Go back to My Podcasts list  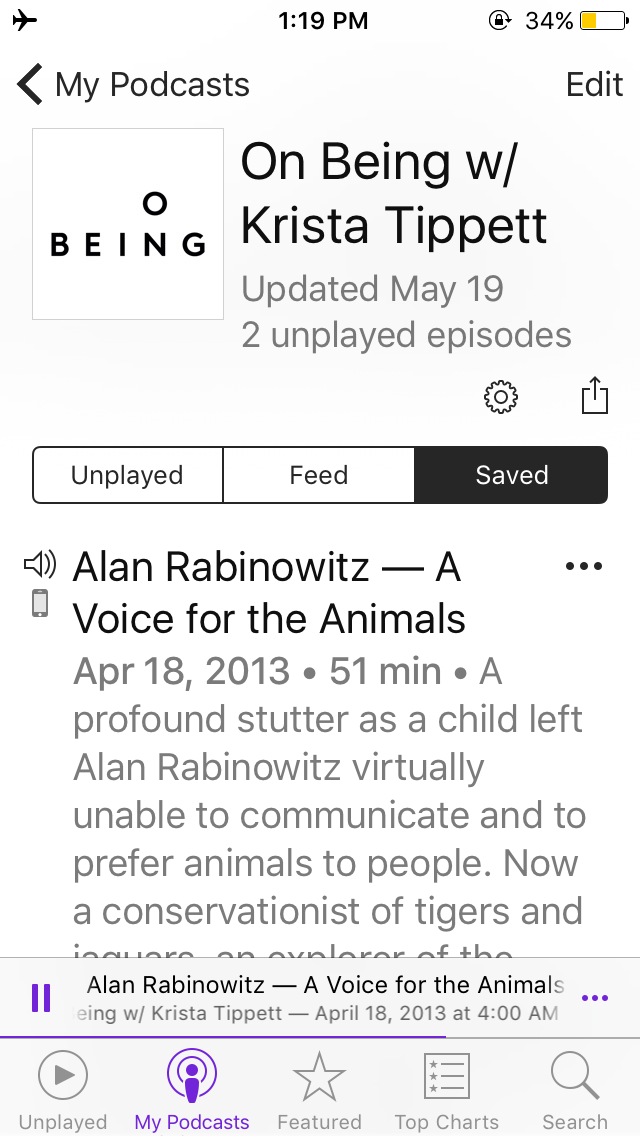point(134,85)
